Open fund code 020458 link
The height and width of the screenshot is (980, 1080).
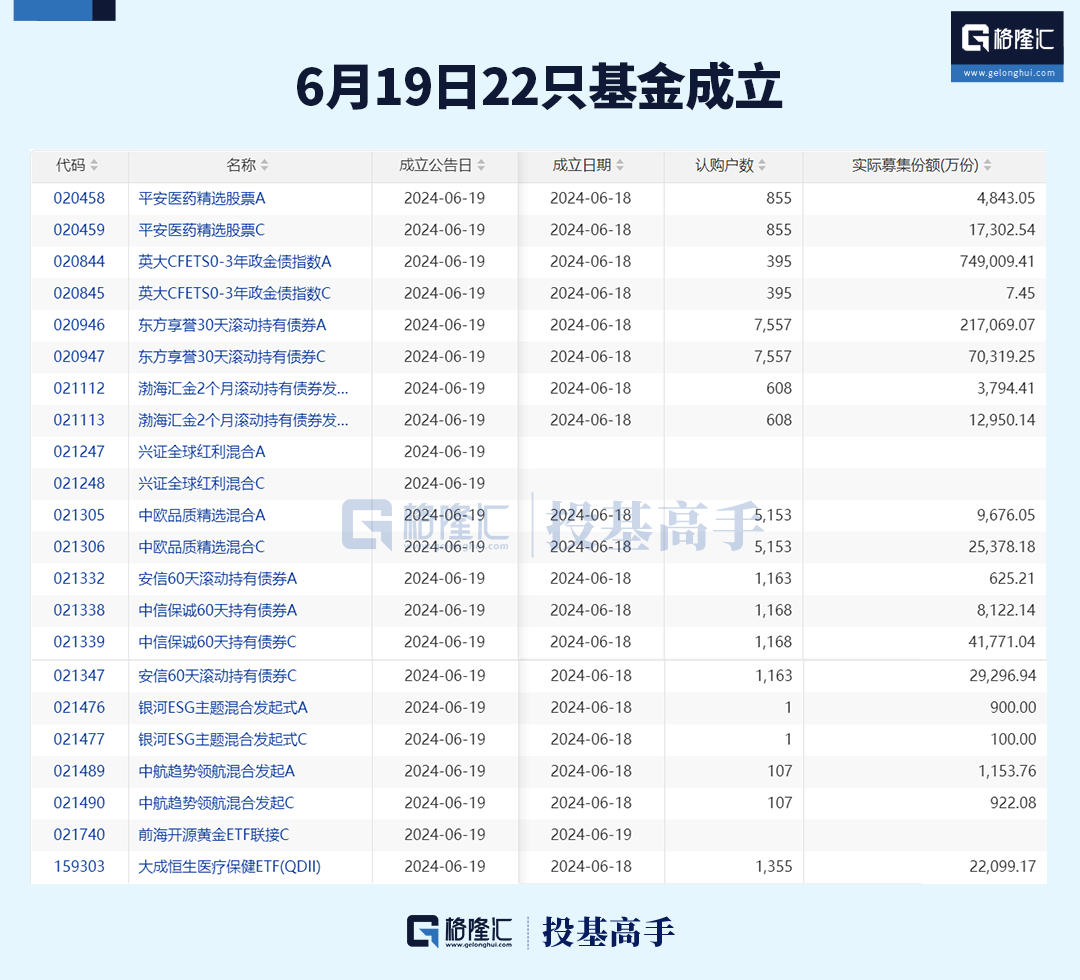pos(79,198)
